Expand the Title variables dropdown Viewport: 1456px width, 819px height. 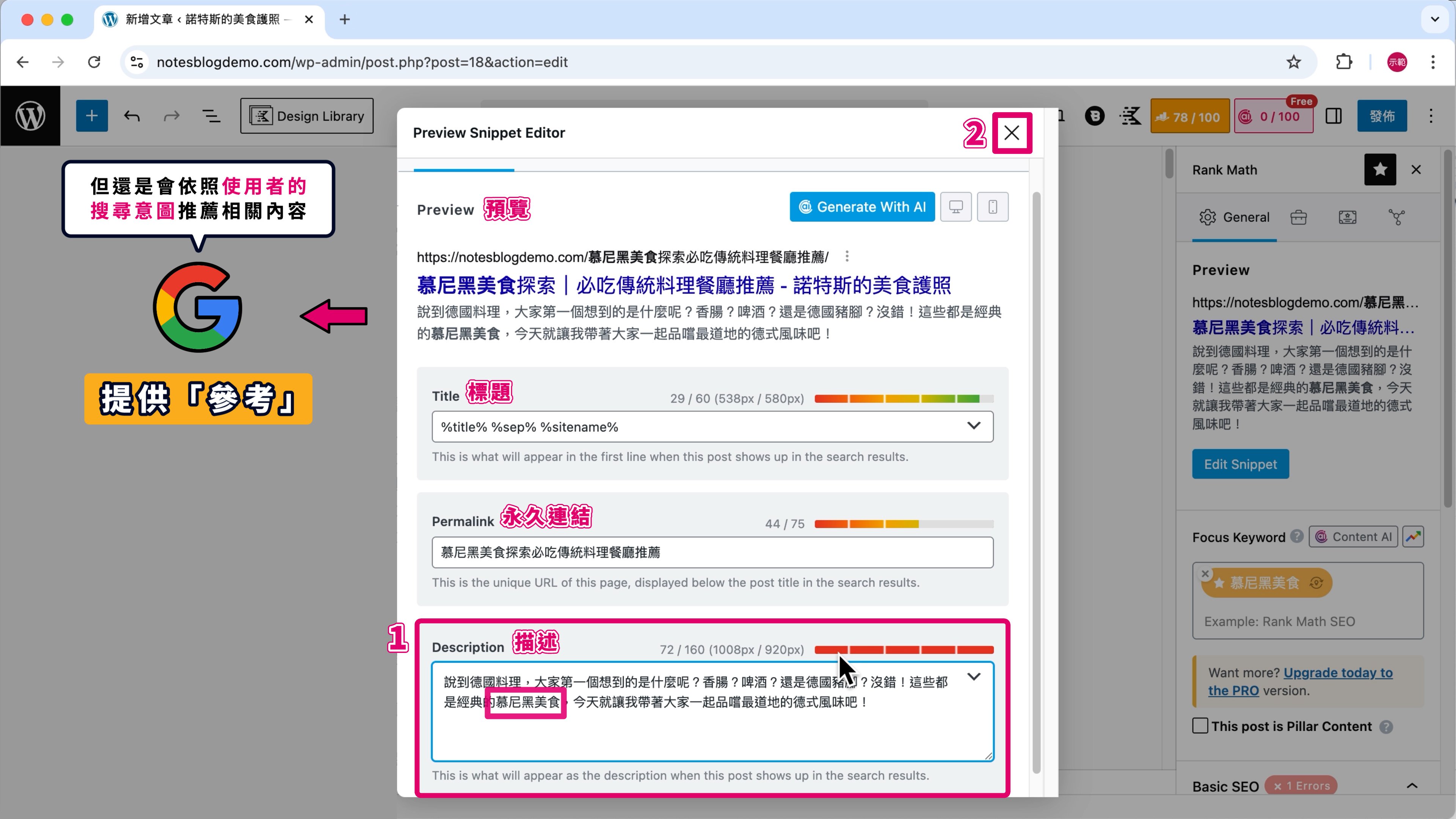[973, 426]
